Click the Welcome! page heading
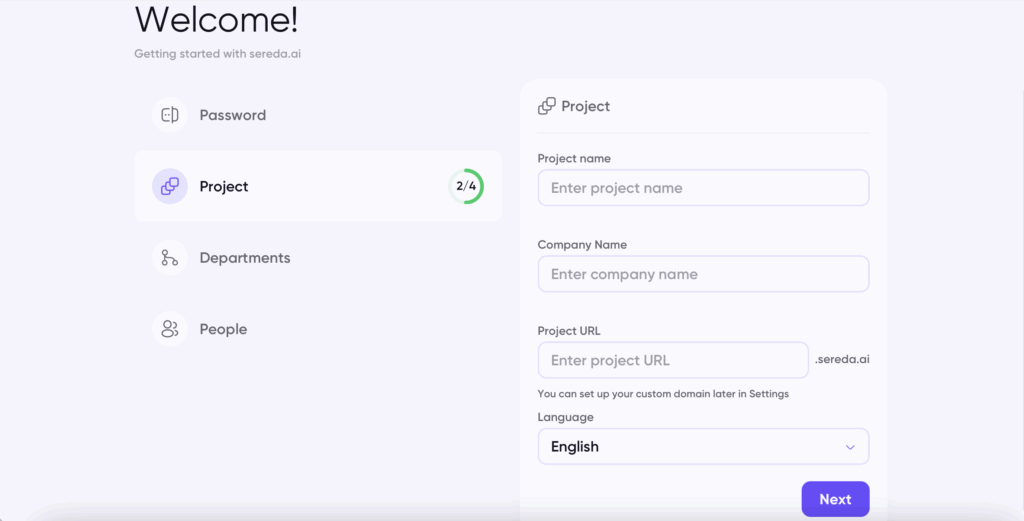This screenshot has width=1024, height=521. [x=216, y=19]
